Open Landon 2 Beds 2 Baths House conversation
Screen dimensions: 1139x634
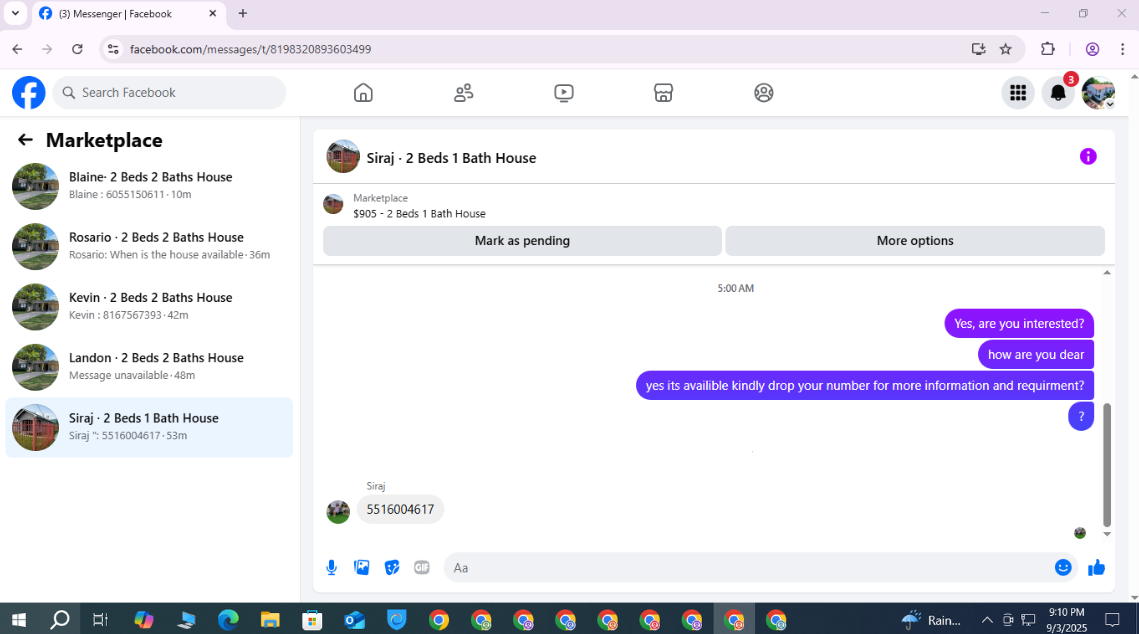click(149, 367)
